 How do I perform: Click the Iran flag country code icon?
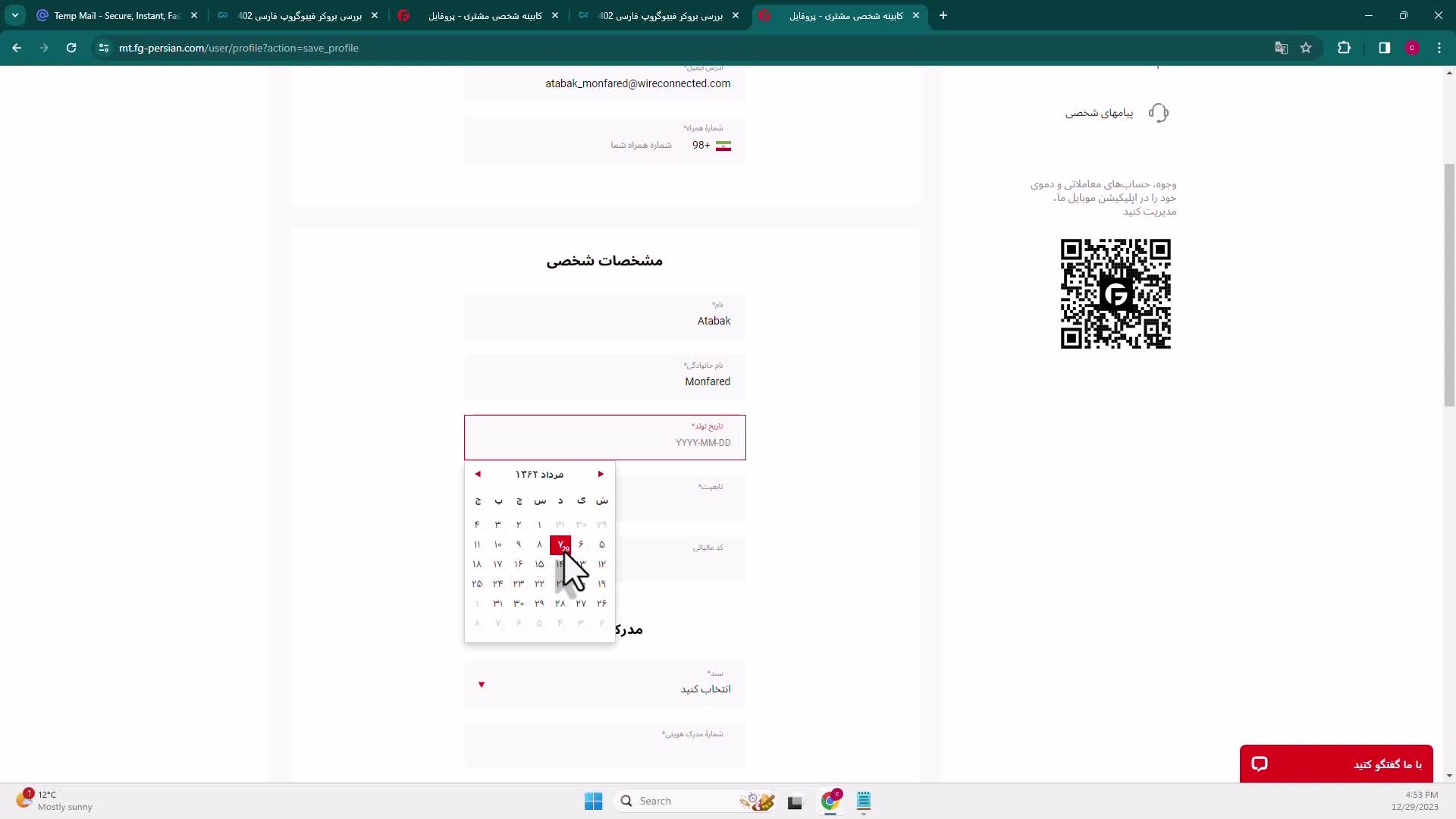[x=723, y=146]
